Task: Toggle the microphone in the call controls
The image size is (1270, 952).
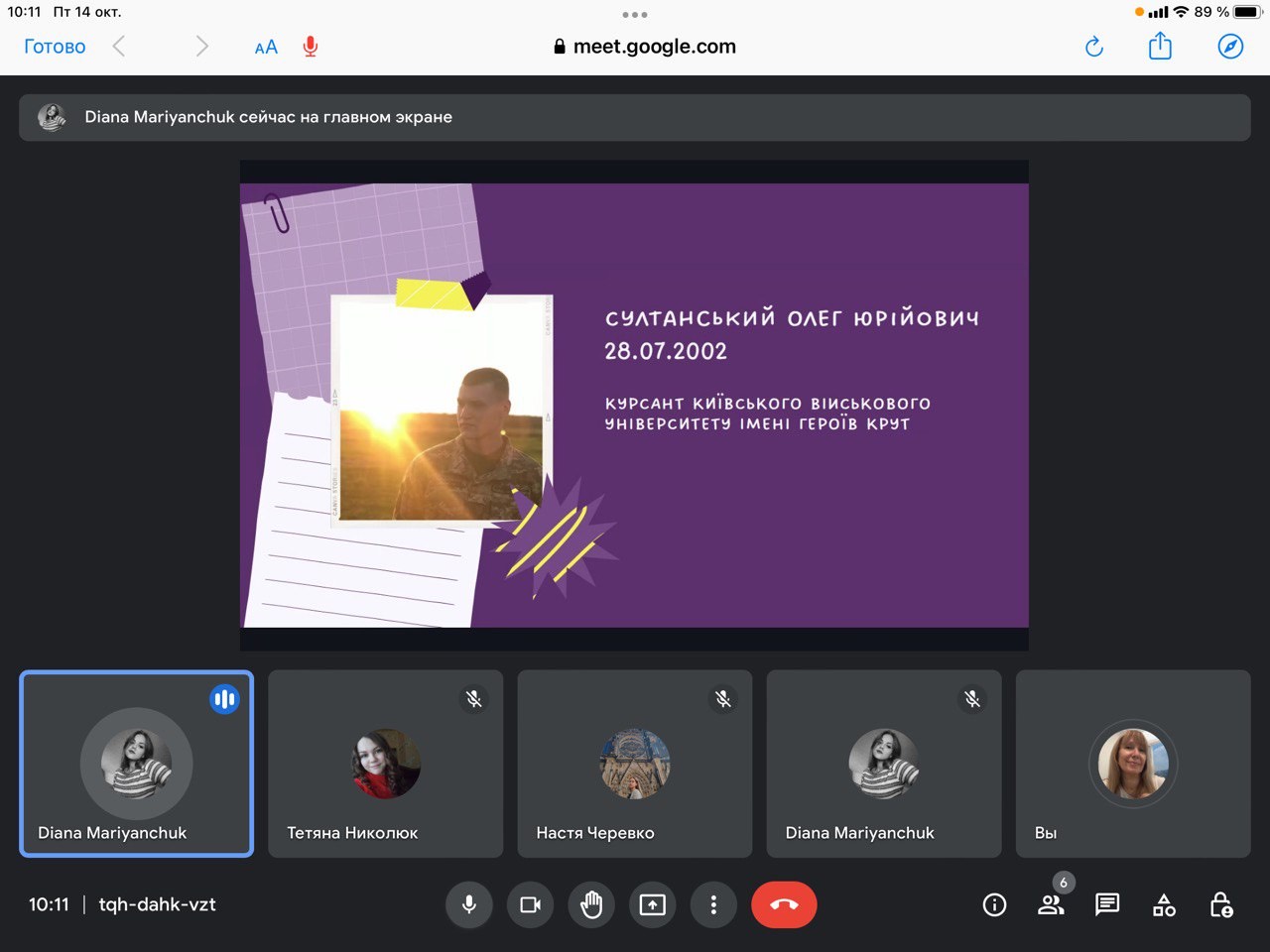Action: (469, 904)
